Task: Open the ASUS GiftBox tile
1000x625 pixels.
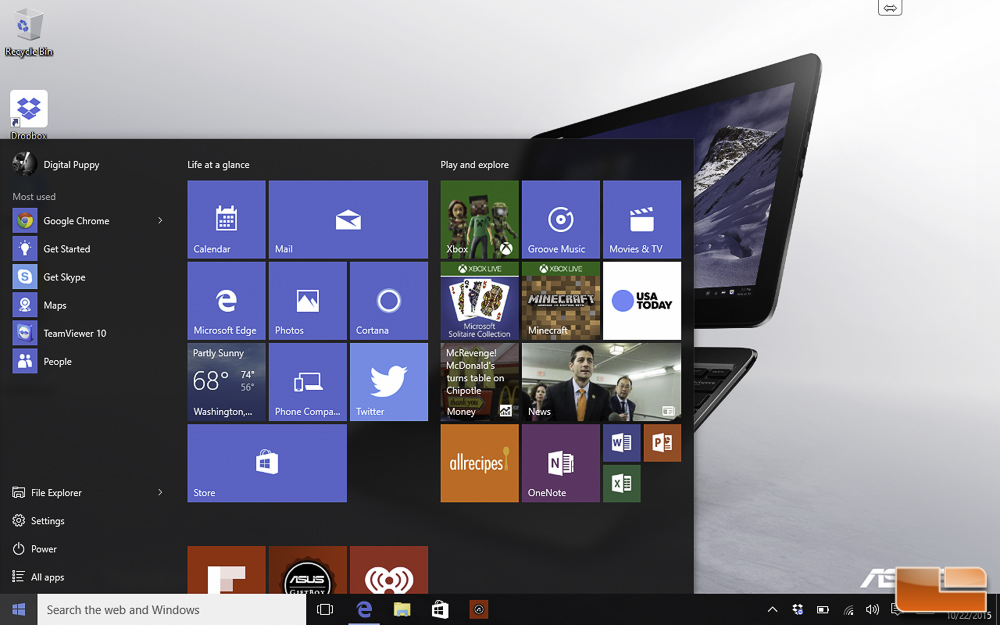Action: 308,570
